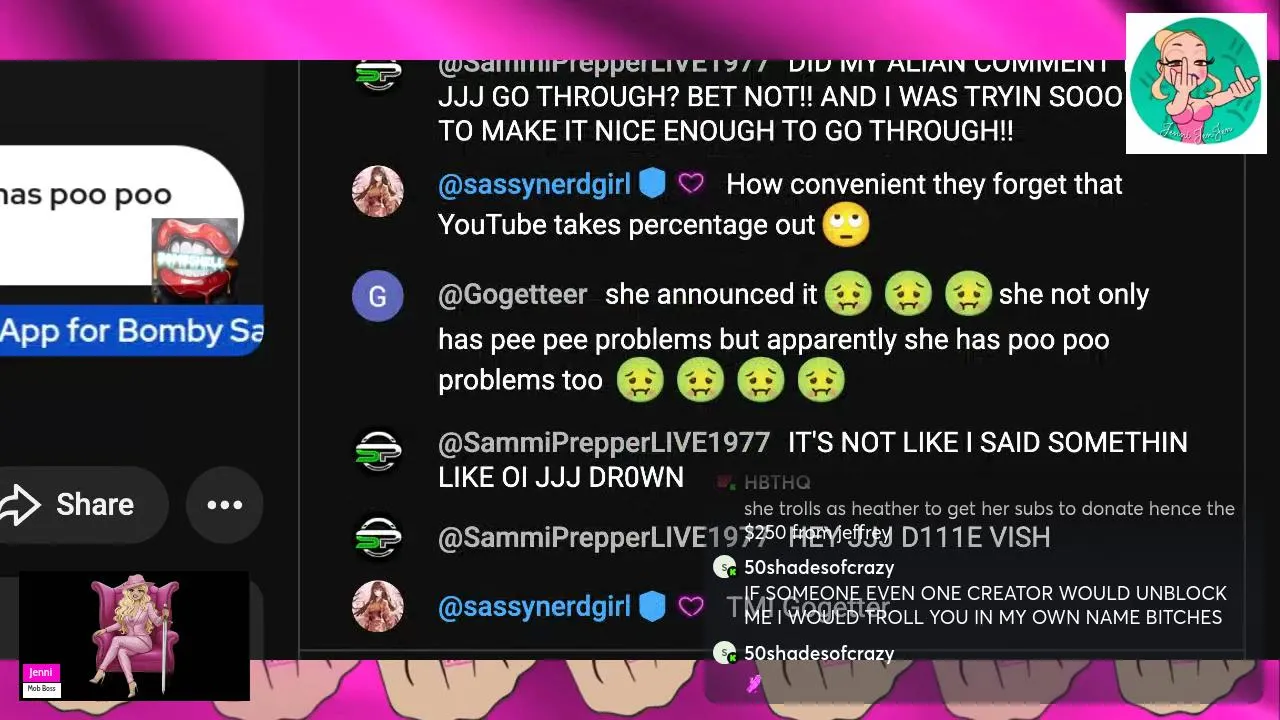Open @SammiPrepperLIVE1977 link on D111E VISH comment
Image resolution: width=1280 pixels, height=720 pixels.
(x=604, y=538)
